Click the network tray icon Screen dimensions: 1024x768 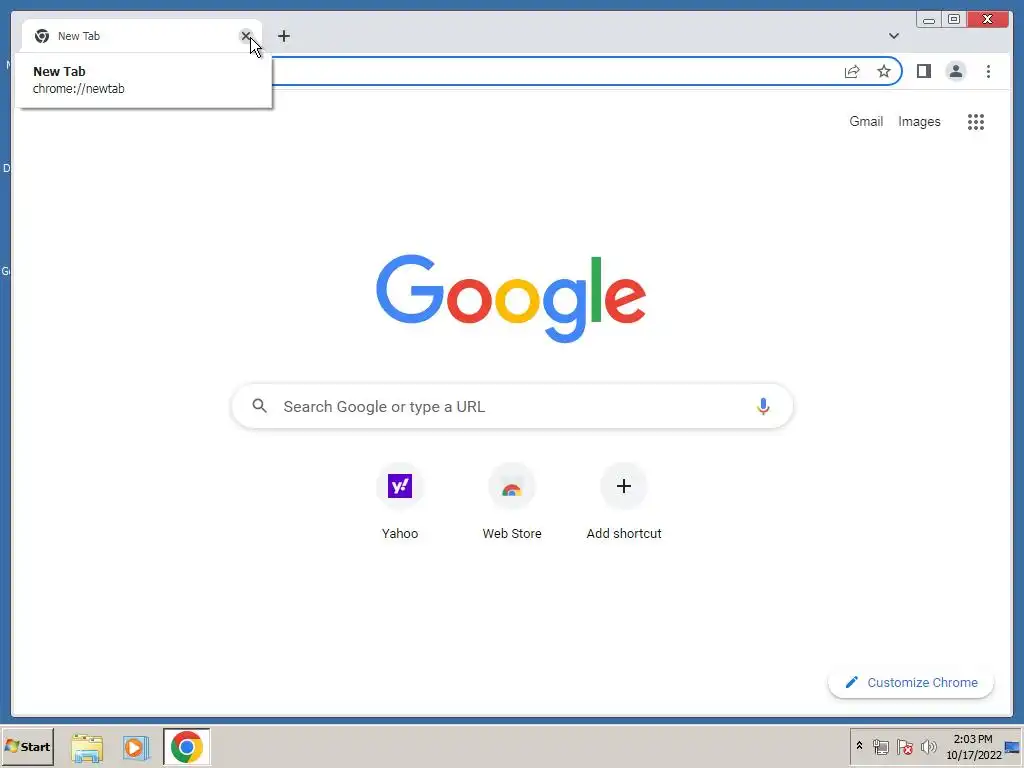880,746
